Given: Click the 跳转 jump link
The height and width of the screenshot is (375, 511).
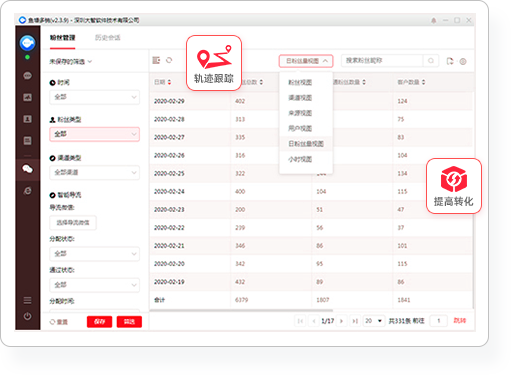Looking at the screenshot, I should pyautogui.click(x=460, y=321).
